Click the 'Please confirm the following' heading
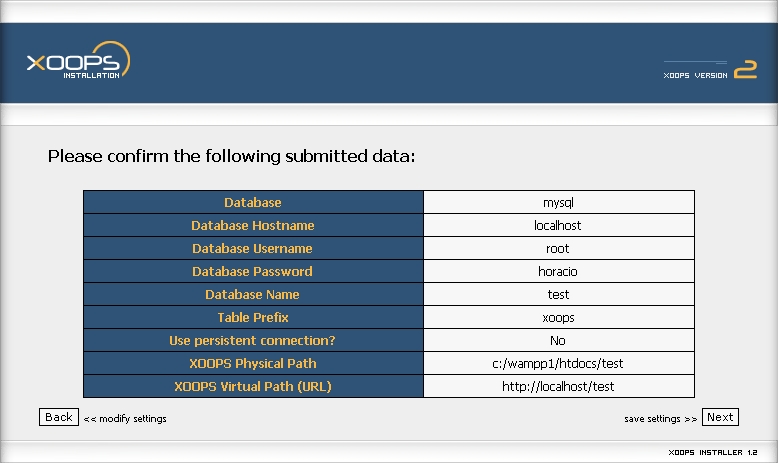 click(x=231, y=156)
